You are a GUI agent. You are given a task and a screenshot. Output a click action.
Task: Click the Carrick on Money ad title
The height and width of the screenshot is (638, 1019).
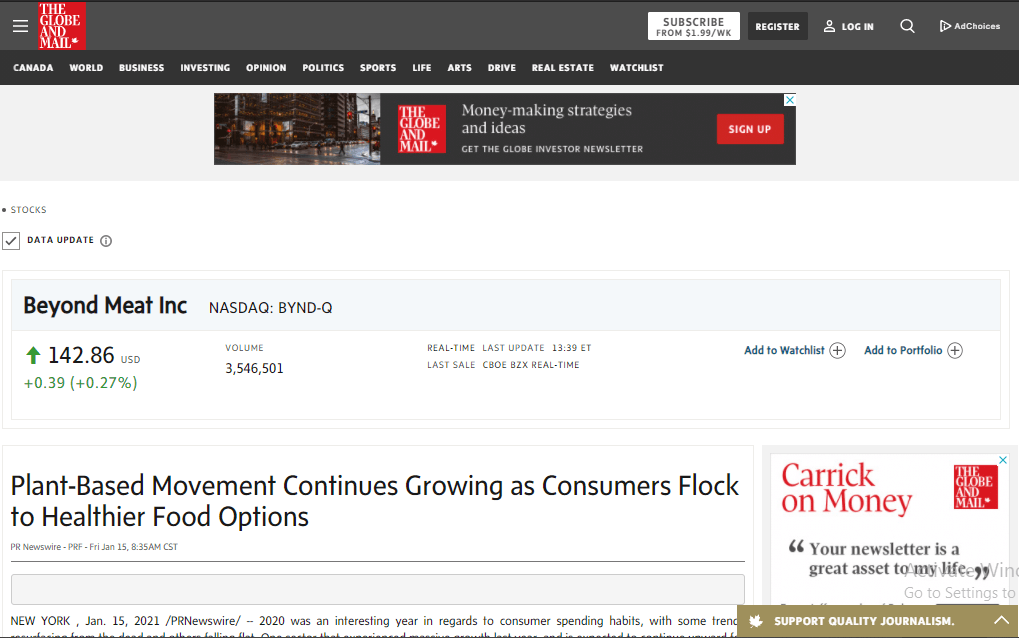point(847,488)
